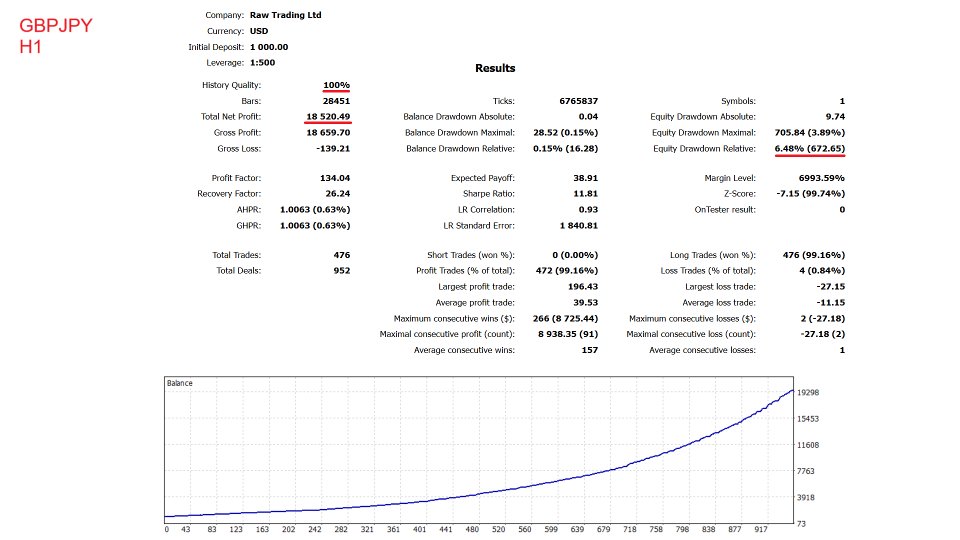
Task: Click the Average profit trade value 39.53
Action: click(x=586, y=302)
